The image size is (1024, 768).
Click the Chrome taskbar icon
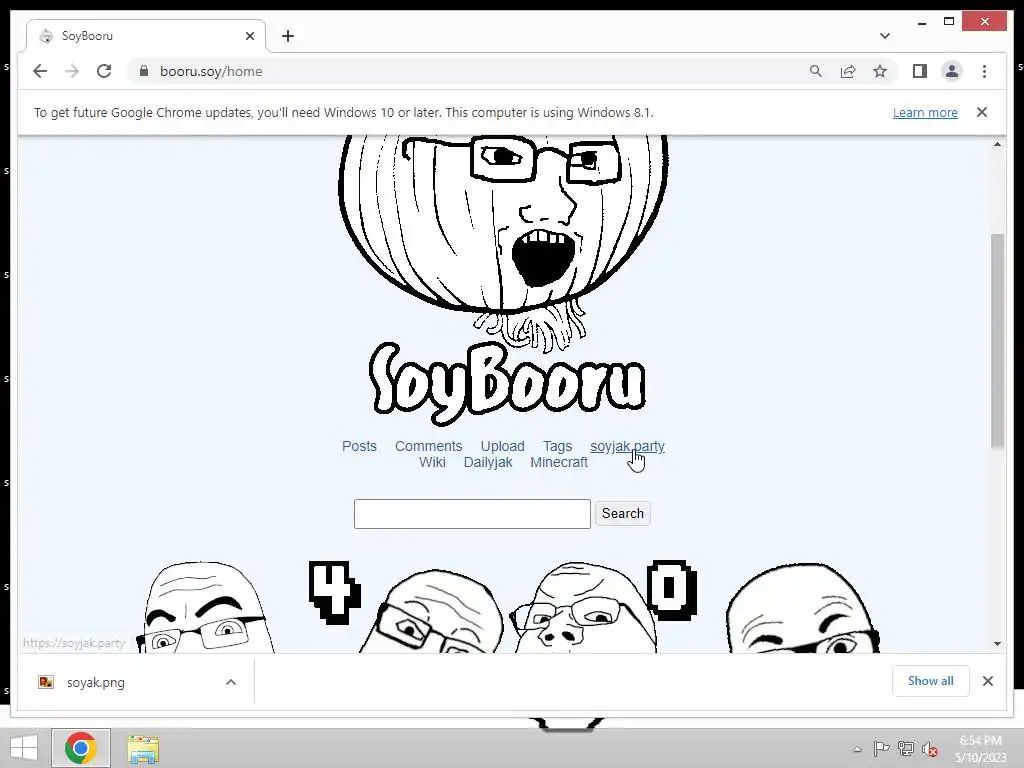click(x=81, y=748)
